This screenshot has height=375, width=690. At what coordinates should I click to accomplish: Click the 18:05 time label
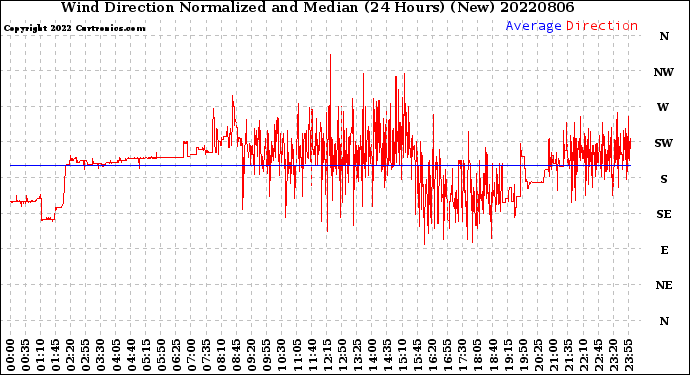click(x=477, y=355)
